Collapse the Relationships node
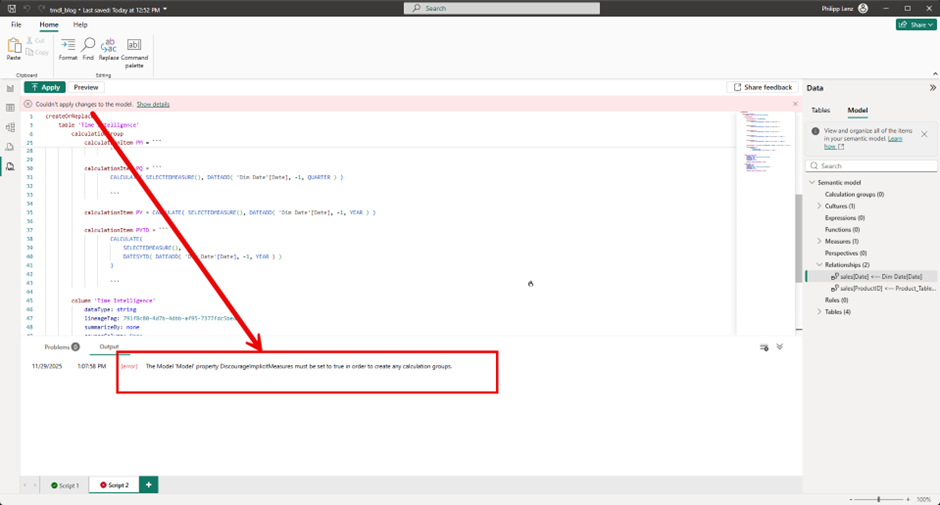940x505 pixels. pos(819,265)
